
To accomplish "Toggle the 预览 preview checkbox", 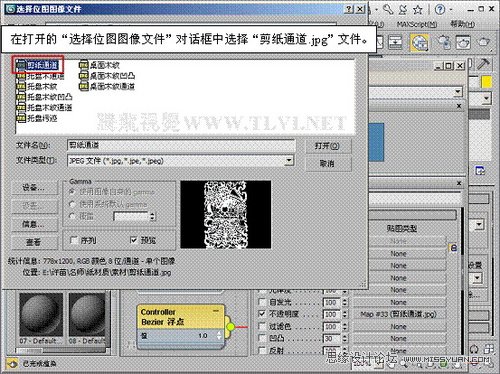I will click(x=133, y=240).
